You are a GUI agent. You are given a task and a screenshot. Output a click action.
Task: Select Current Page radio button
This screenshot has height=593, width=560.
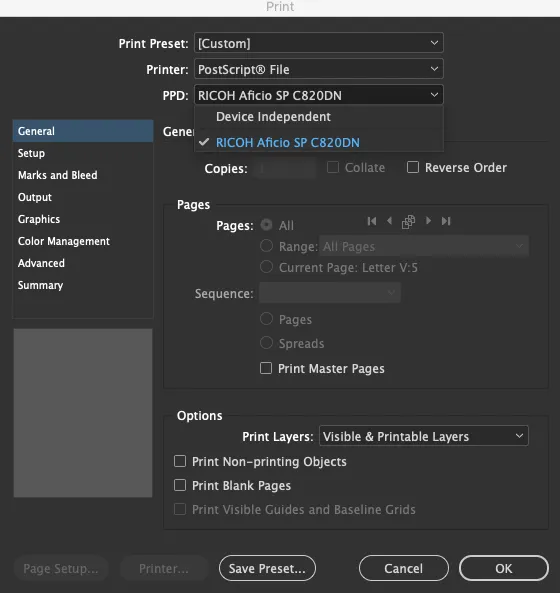point(267,267)
